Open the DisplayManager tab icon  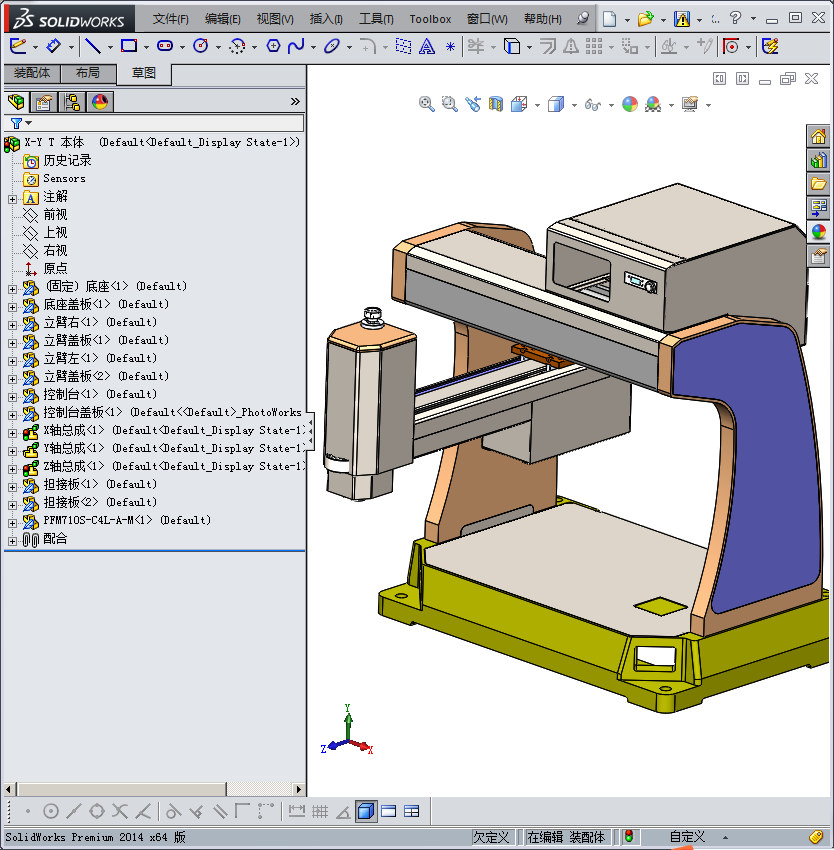pyautogui.click(x=99, y=101)
